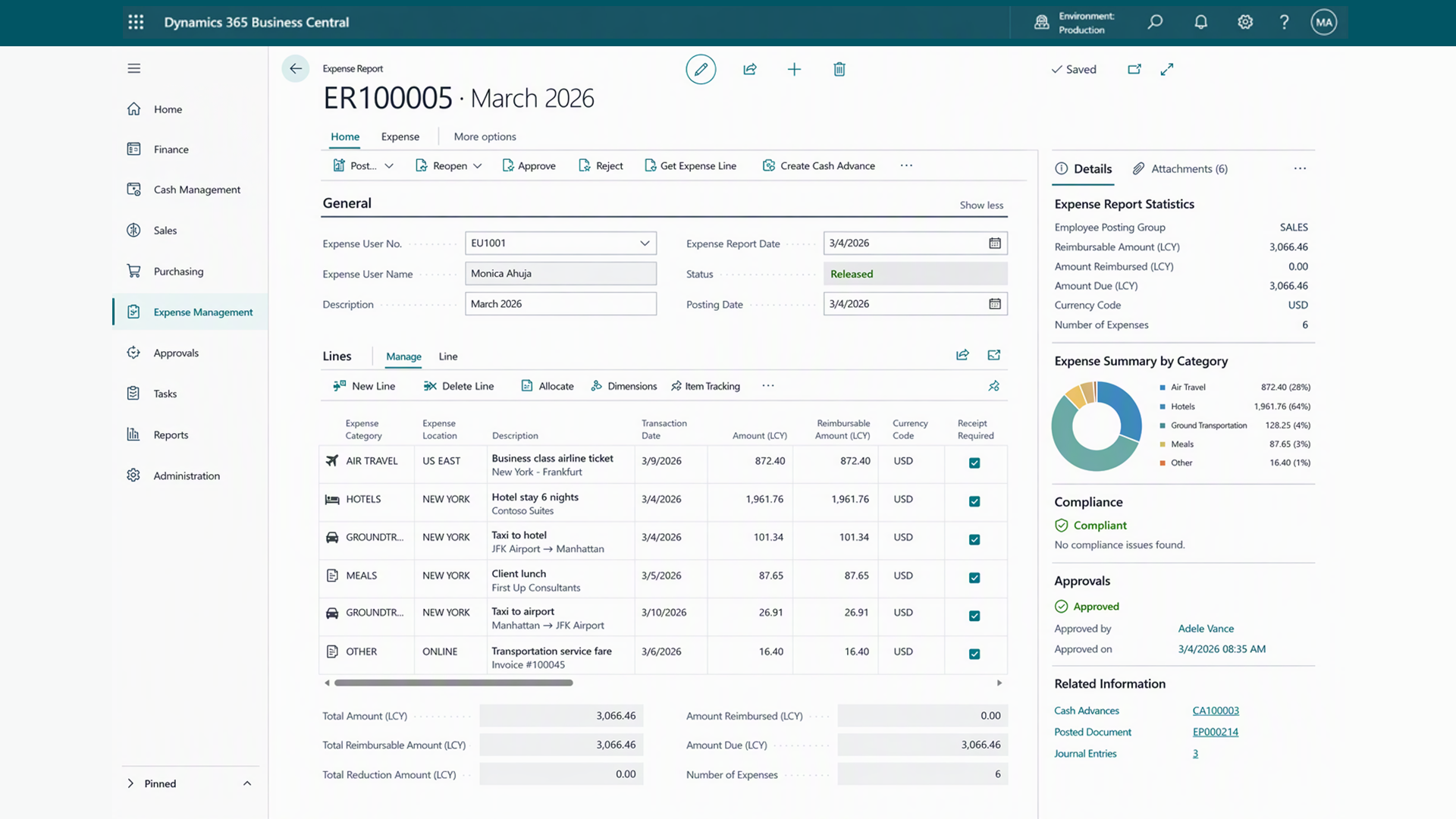This screenshot has height=819, width=1456.
Task: Delete report with trash icon
Action: click(839, 69)
